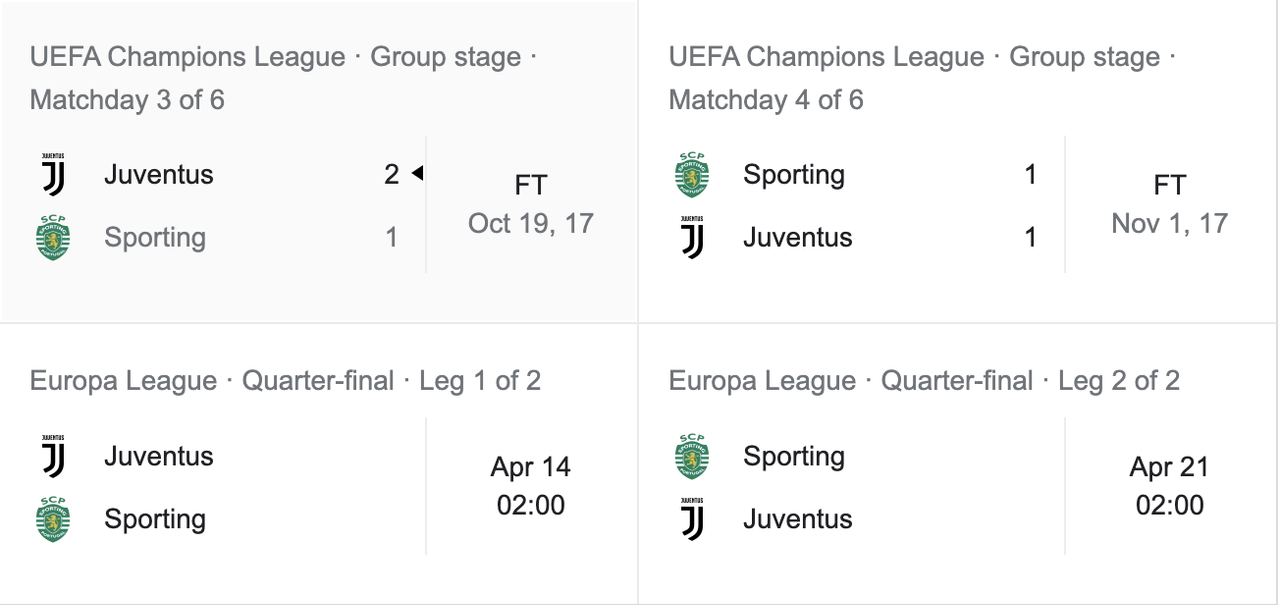Select the Apr 21 02:00 fixture time
This screenshot has height=605, width=1280.
(x=1169, y=486)
